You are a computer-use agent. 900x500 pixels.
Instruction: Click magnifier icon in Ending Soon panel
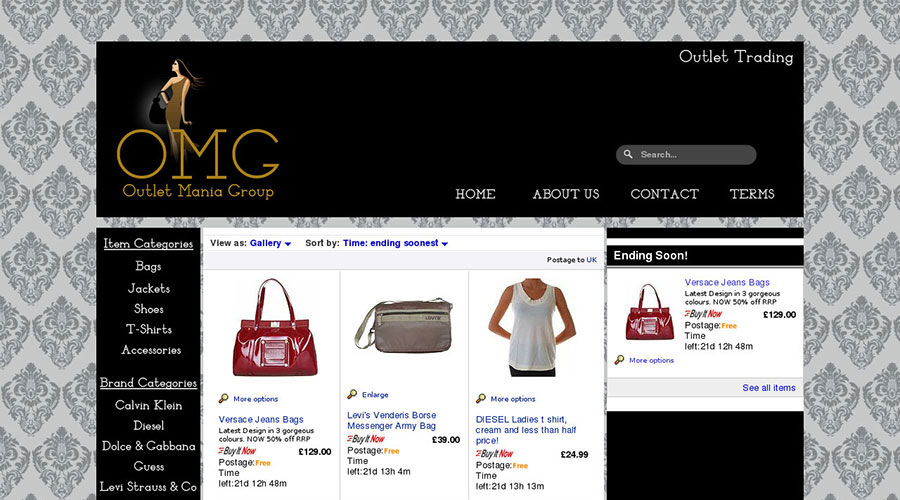click(x=619, y=360)
